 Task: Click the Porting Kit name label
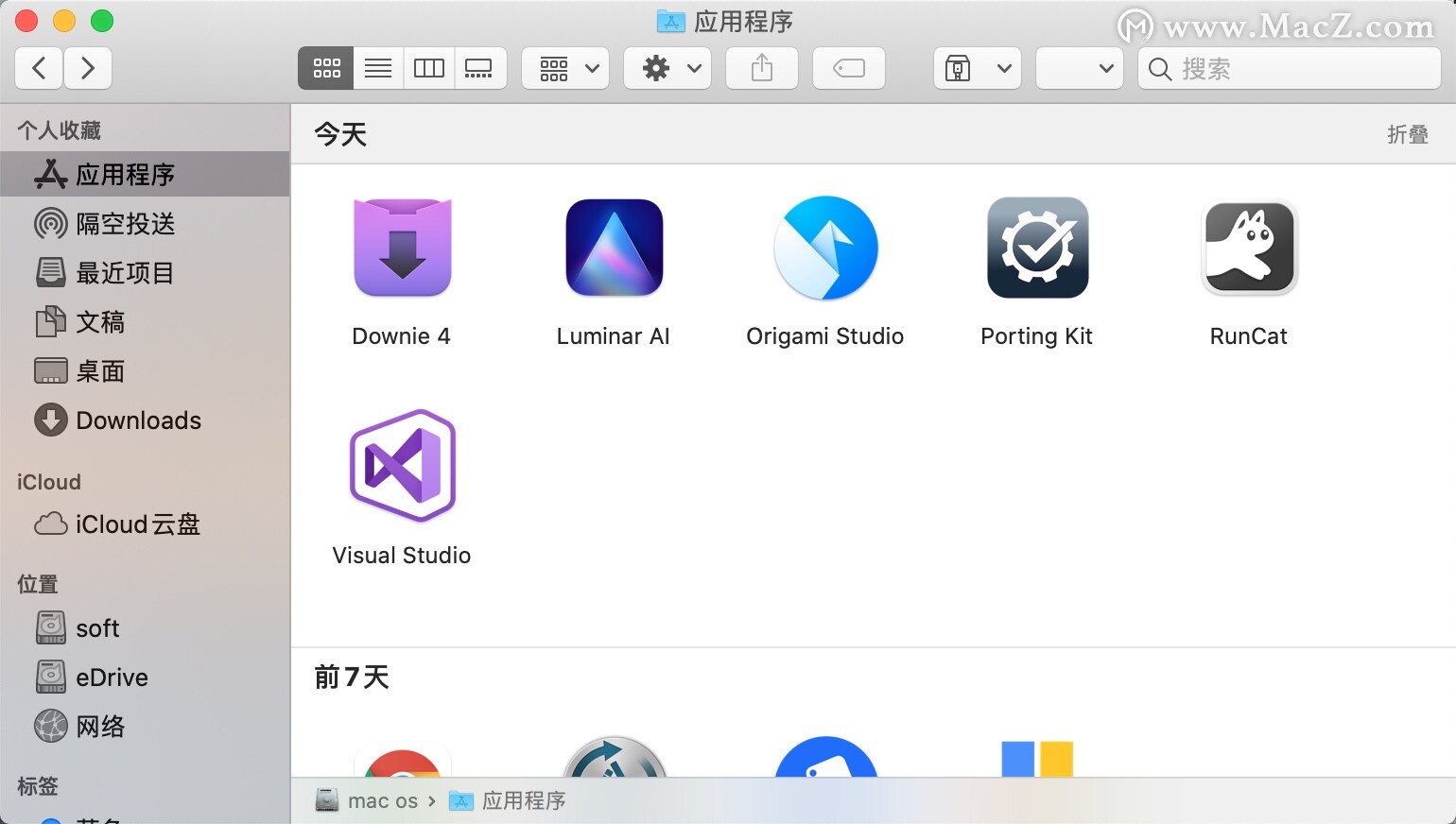1037,336
